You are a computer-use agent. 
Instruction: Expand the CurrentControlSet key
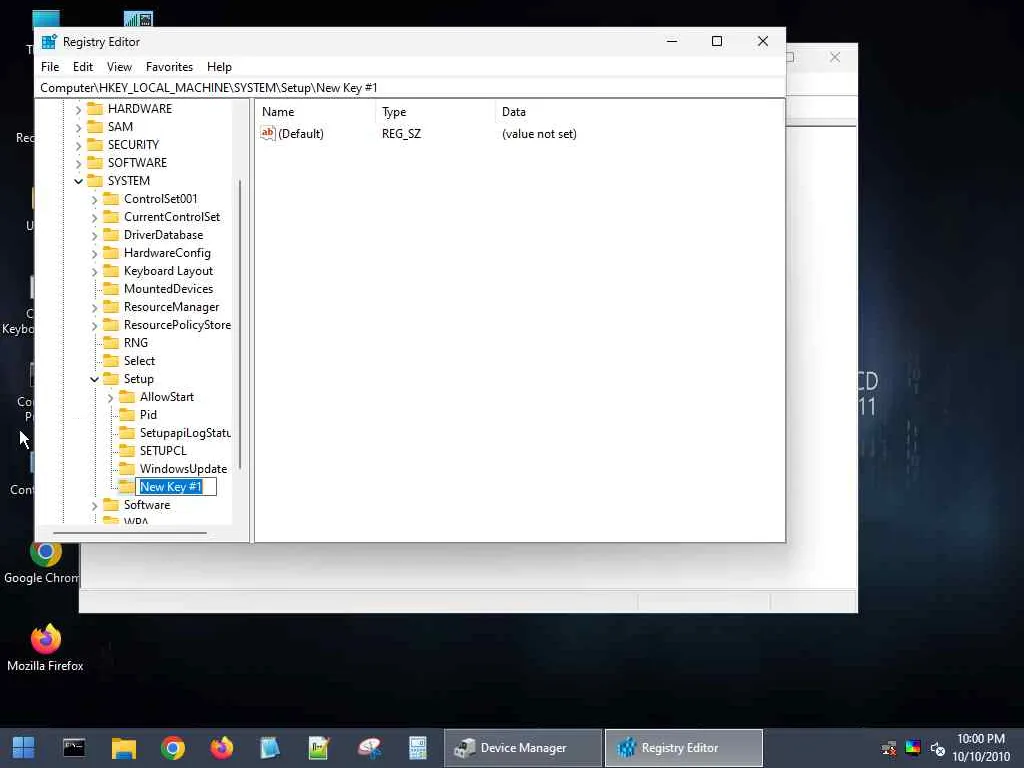94,217
